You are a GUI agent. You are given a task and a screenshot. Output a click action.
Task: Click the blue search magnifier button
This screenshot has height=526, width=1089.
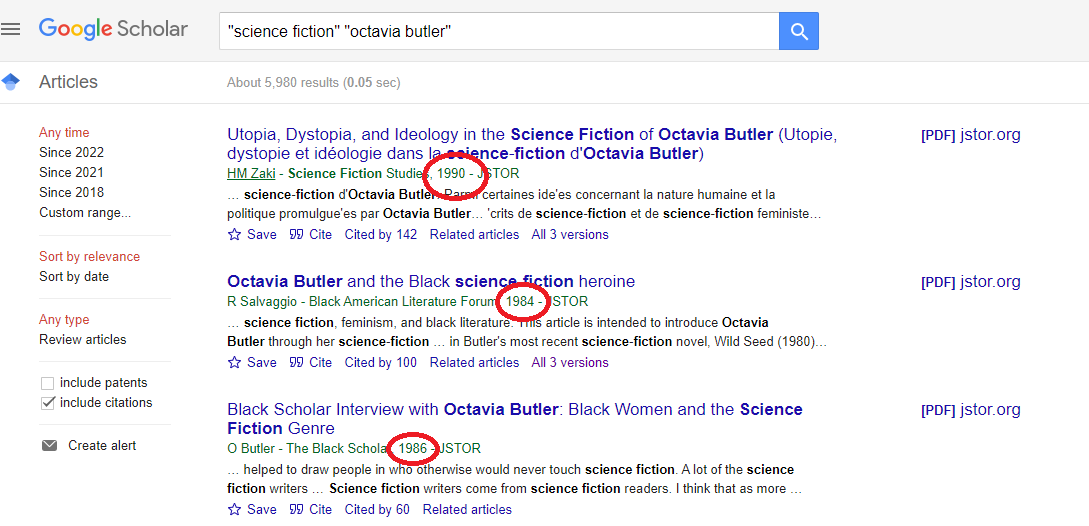point(799,31)
